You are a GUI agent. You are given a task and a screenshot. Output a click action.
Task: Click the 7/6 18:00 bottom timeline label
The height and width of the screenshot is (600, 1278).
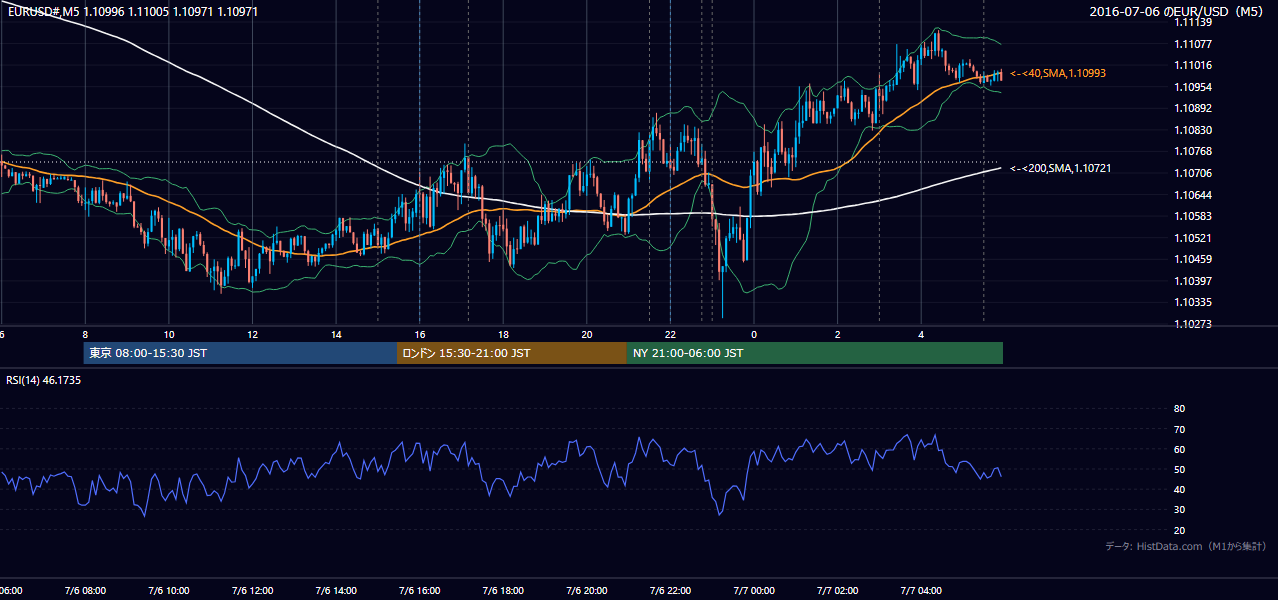[x=503, y=591]
